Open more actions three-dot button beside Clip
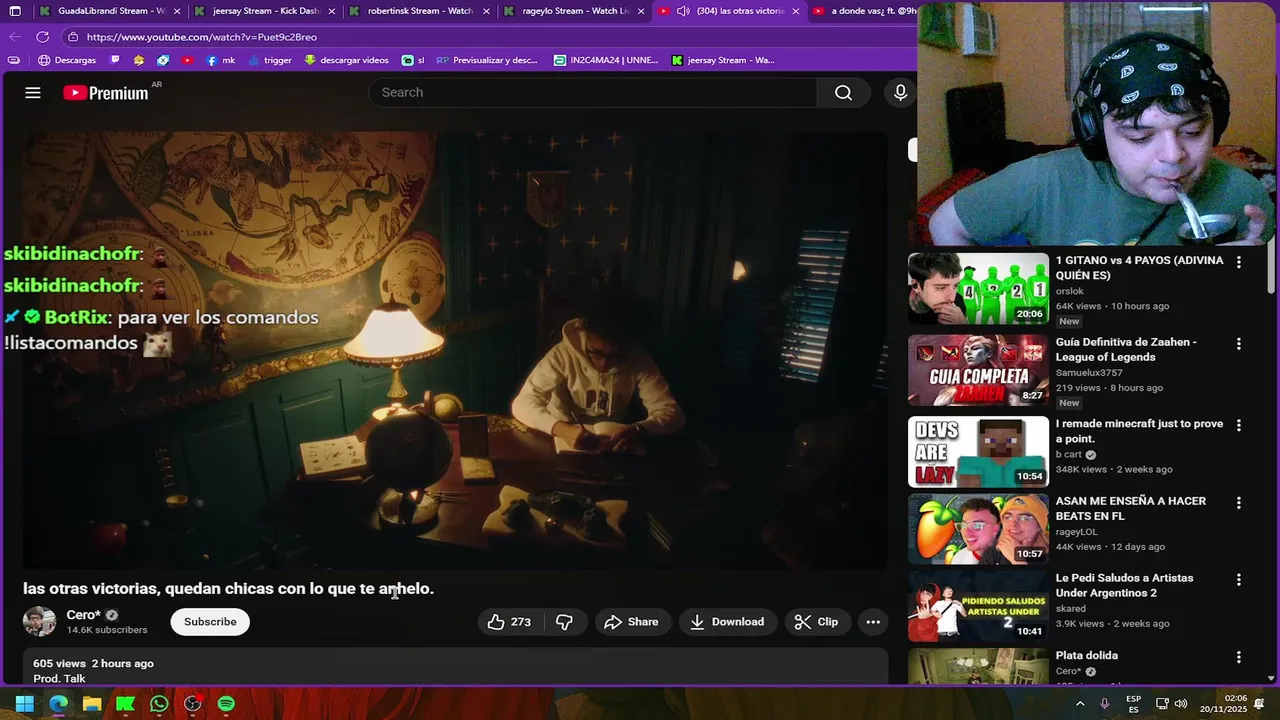The width and height of the screenshot is (1280, 720). pos(873,622)
